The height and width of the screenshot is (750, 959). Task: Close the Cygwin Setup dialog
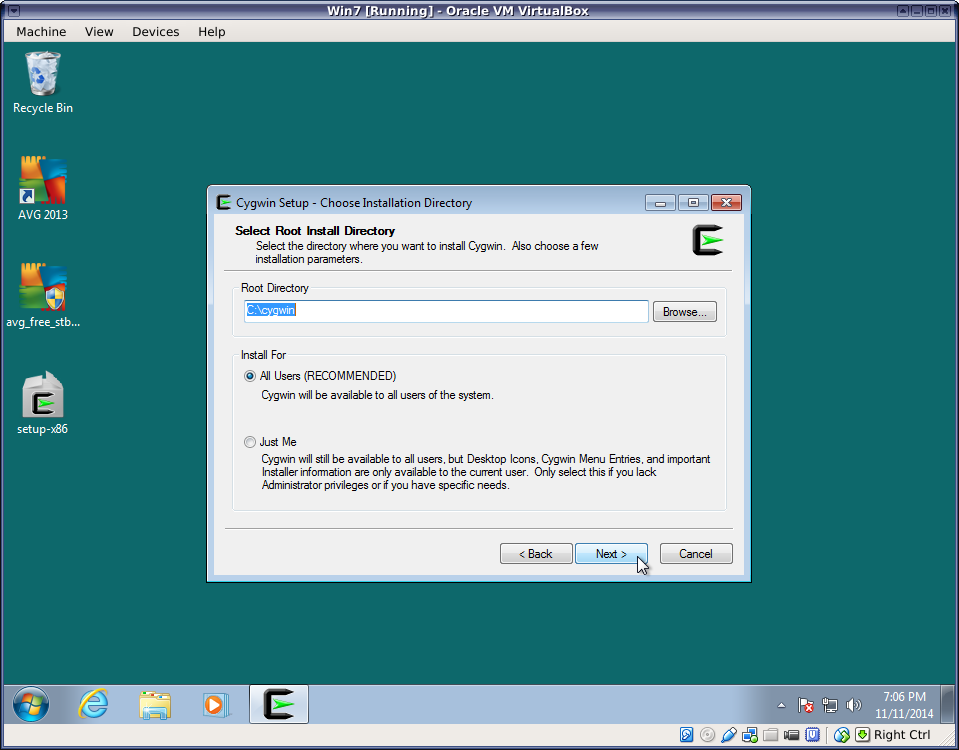point(727,202)
